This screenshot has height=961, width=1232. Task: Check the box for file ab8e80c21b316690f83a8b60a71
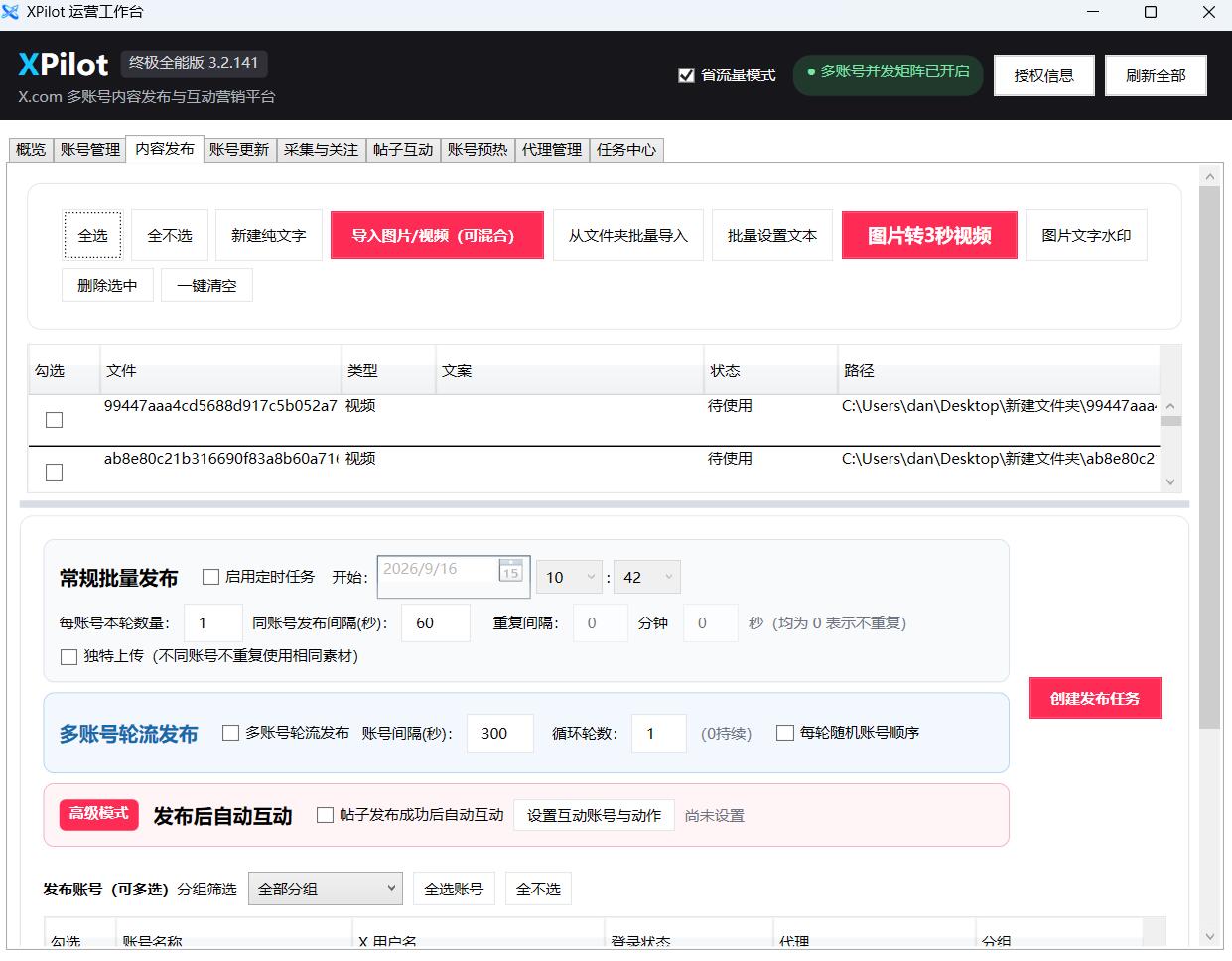(x=55, y=472)
